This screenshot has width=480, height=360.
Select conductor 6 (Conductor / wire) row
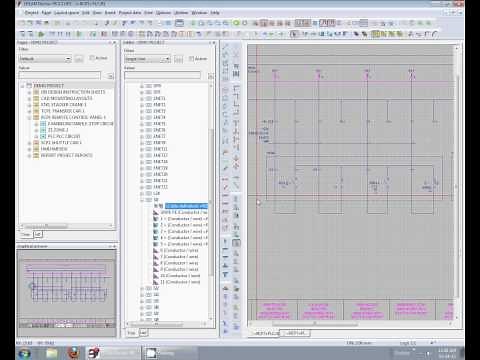pyautogui.click(x=179, y=250)
